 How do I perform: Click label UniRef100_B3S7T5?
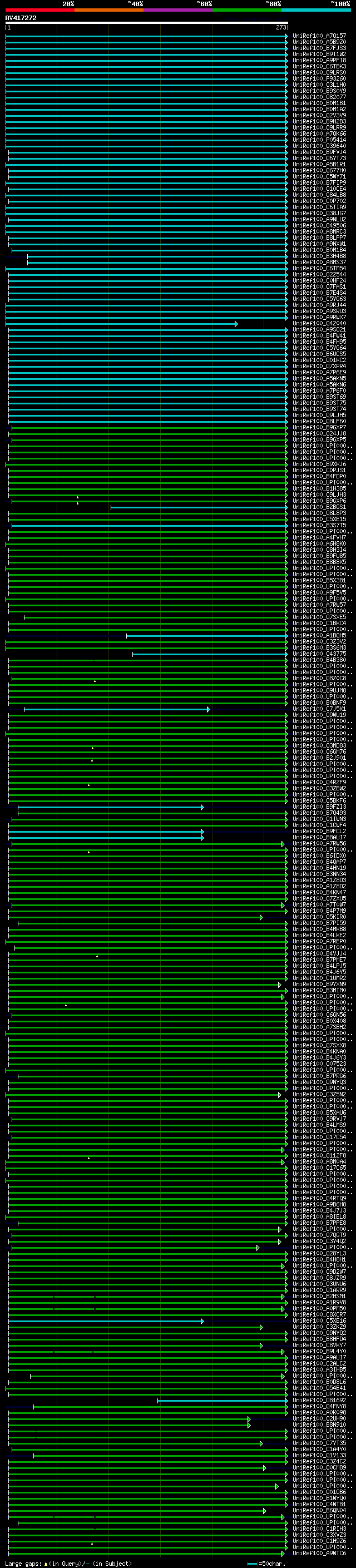319,525
